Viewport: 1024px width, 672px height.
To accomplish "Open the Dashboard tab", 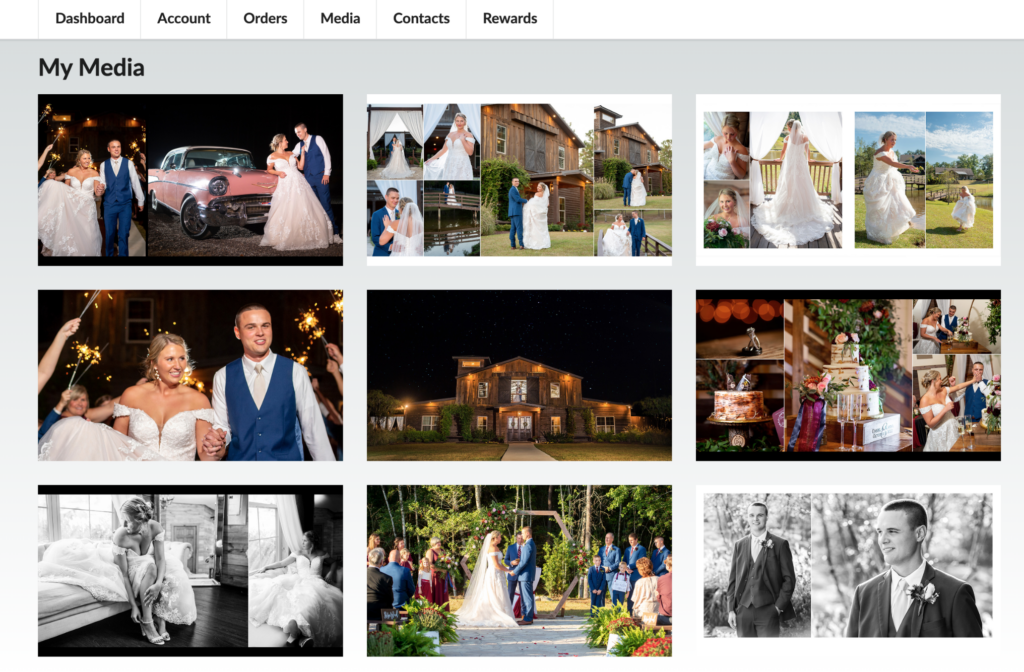I will [89, 19].
